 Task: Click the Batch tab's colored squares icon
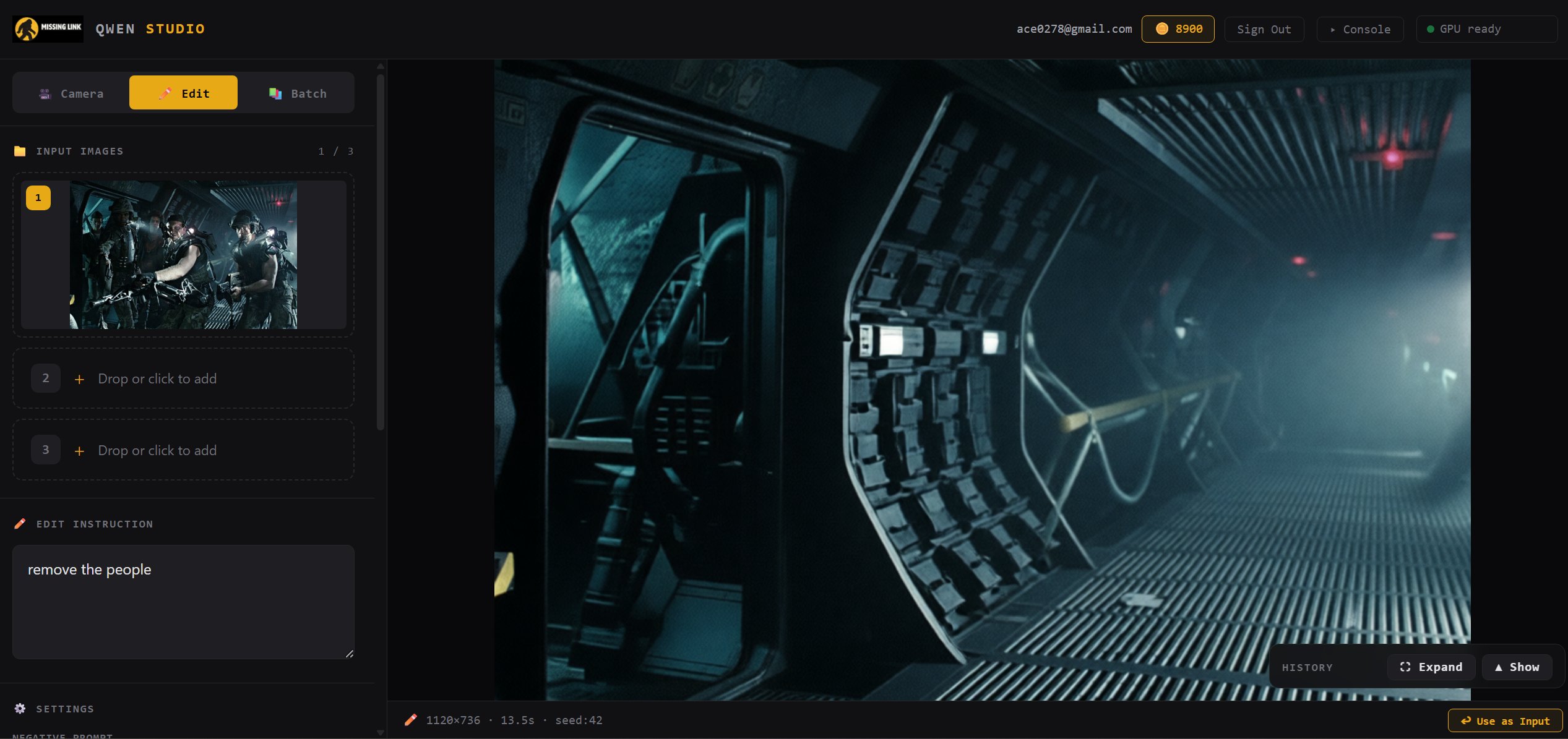pyautogui.click(x=275, y=93)
